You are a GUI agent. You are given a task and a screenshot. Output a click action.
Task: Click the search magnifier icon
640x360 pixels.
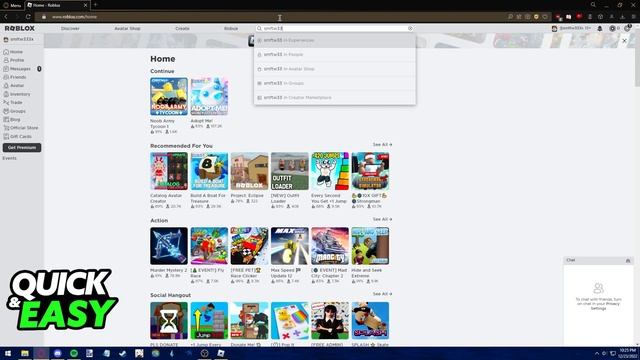[x=259, y=29]
